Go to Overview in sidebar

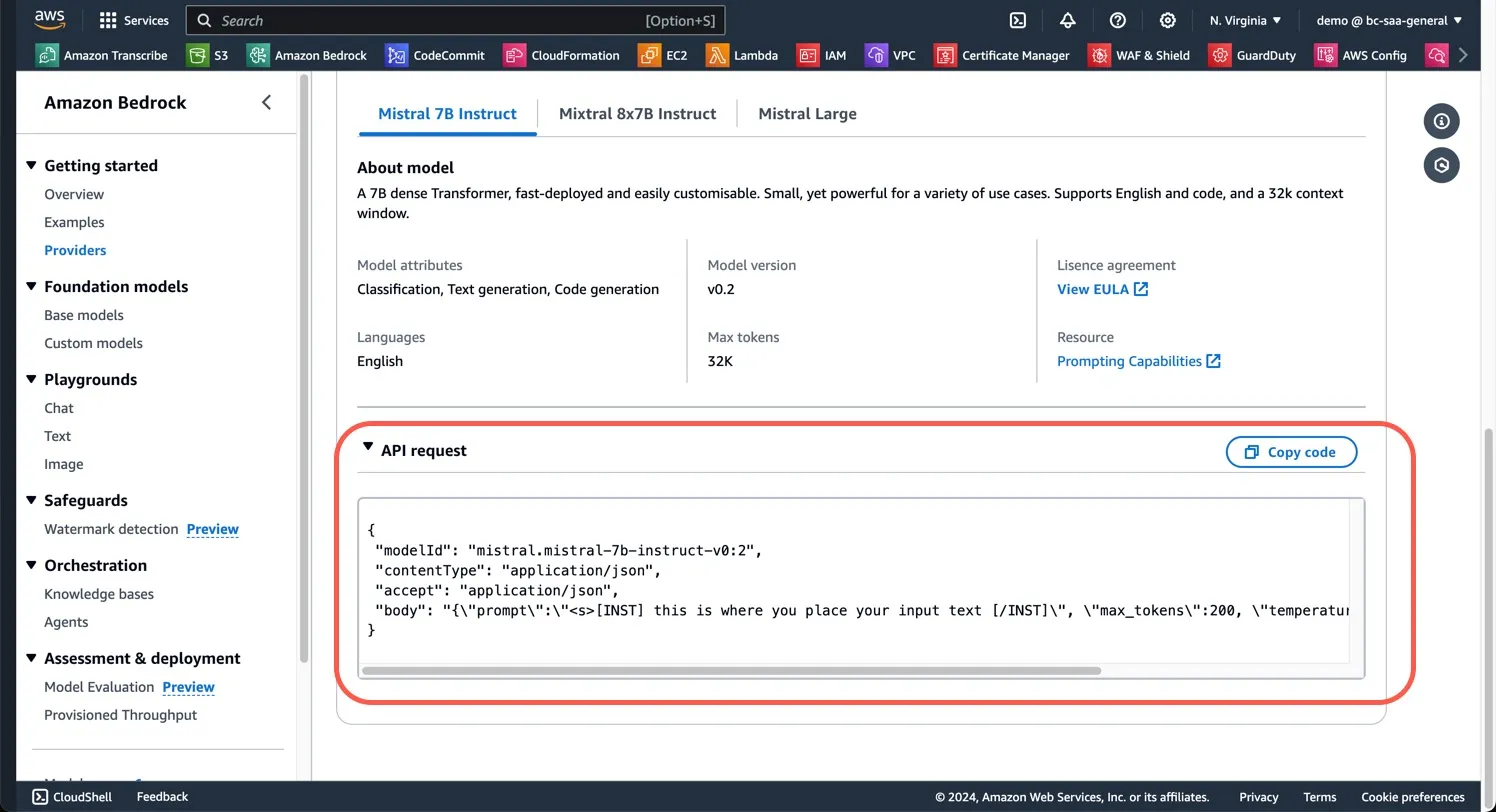[74, 194]
